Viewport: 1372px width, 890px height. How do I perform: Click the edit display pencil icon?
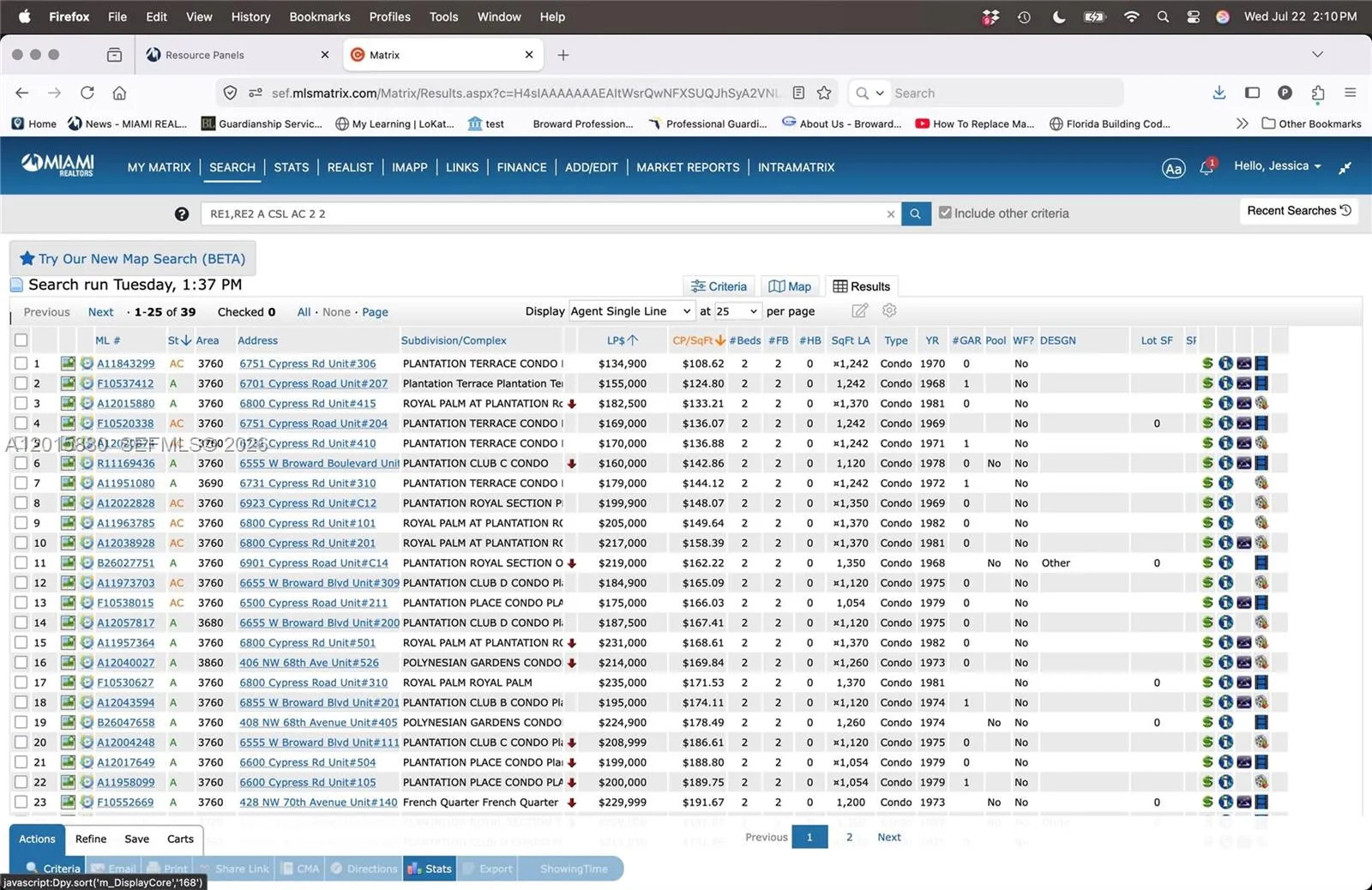pyautogui.click(x=860, y=310)
